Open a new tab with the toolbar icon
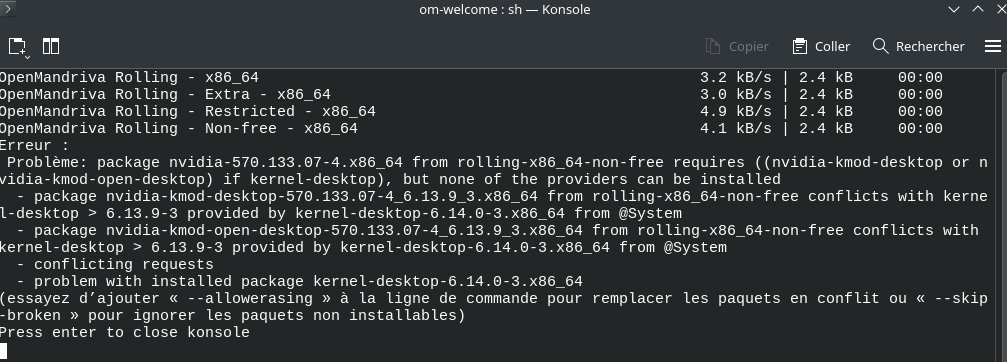The width and height of the screenshot is (1007, 362). pyautogui.click(x=17, y=46)
